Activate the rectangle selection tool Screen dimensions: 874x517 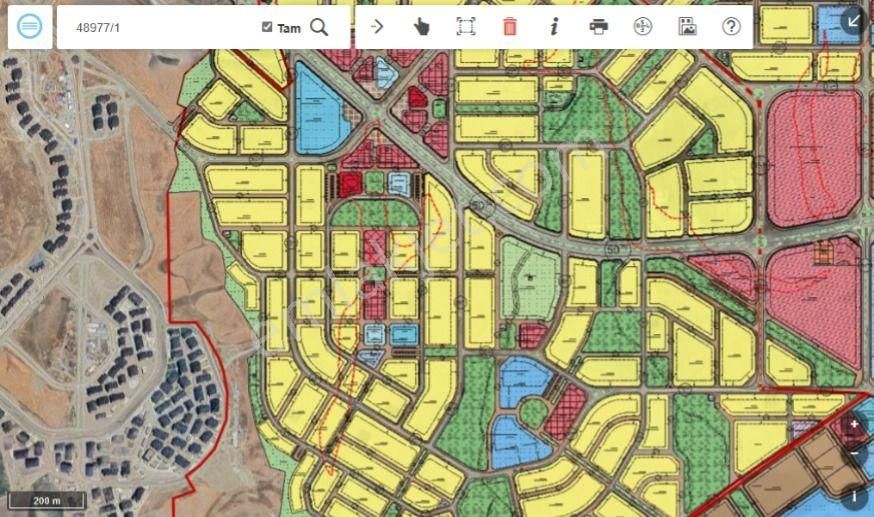465,27
